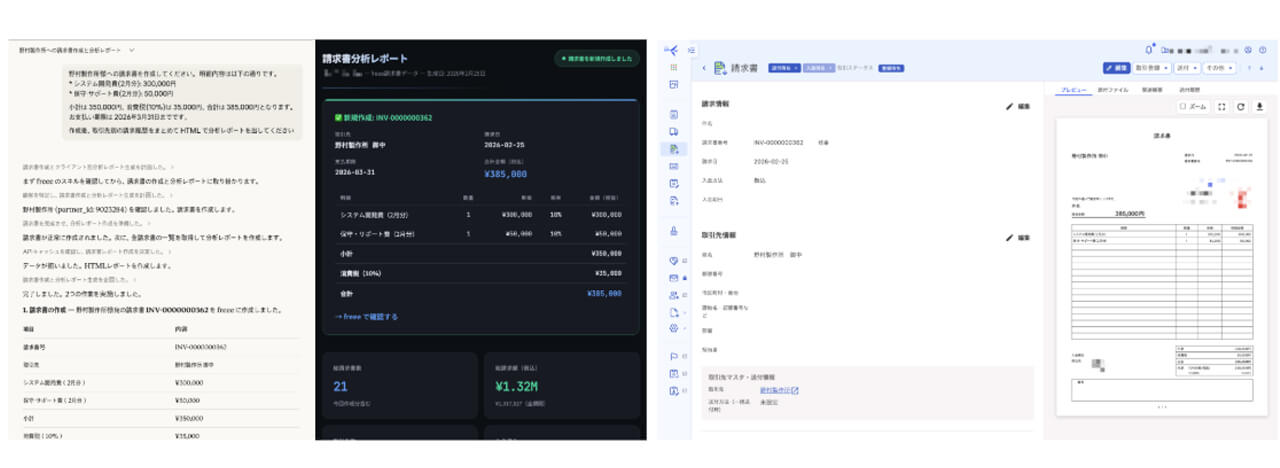Toggle the sidebar collapse icon beside the logo
The width and height of the screenshot is (1280, 468).
click(x=691, y=50)
